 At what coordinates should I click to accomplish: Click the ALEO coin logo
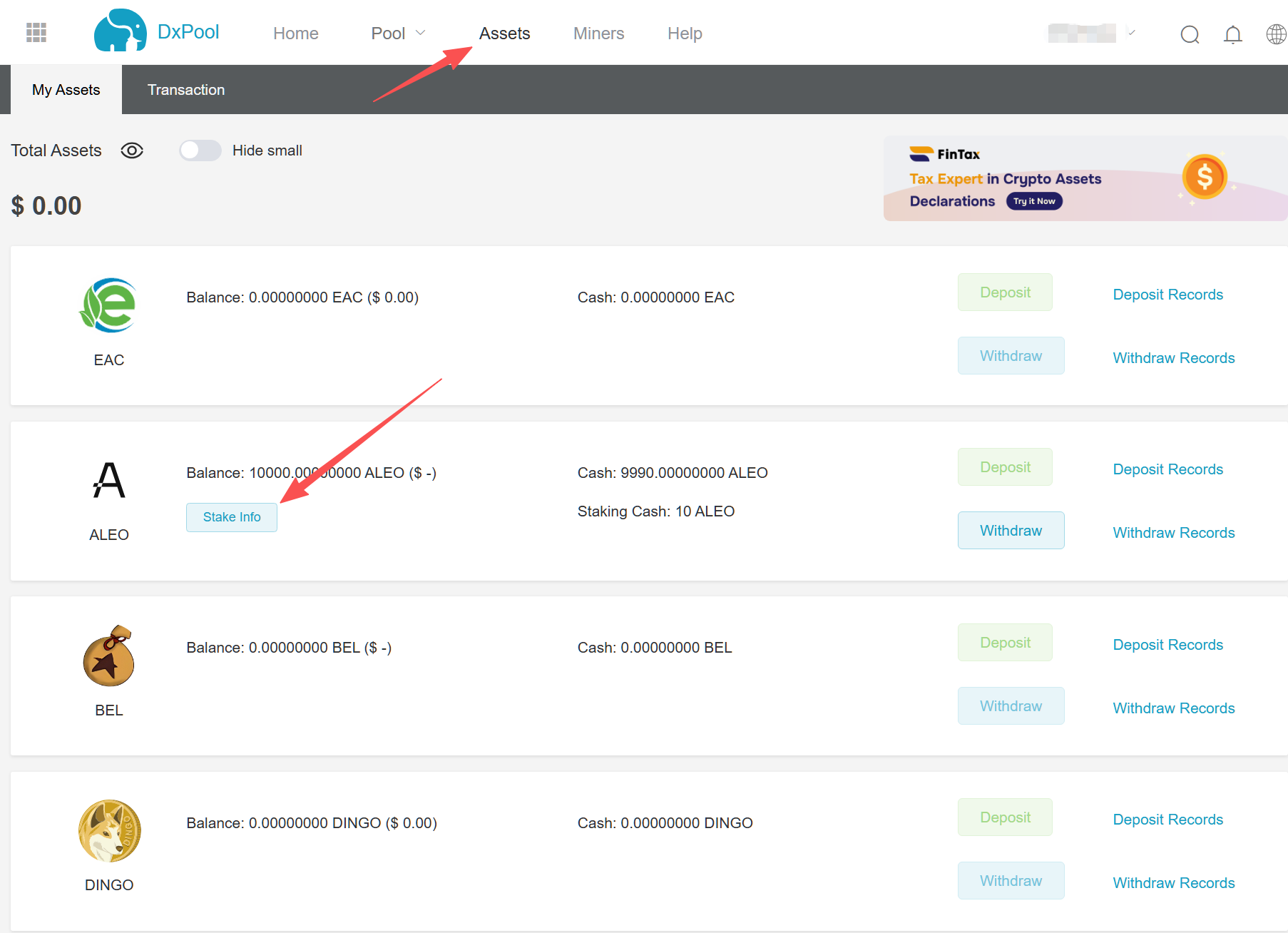click(109, 480)
